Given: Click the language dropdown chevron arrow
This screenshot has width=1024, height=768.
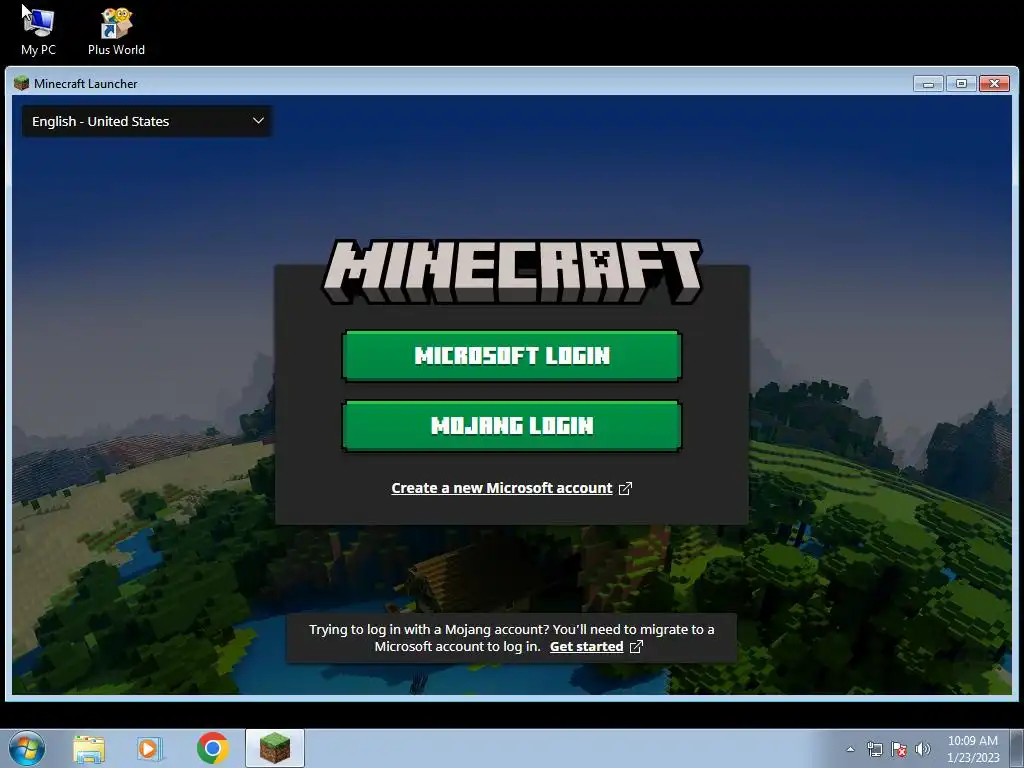Looking at the screenshot, I should [258, 121].
